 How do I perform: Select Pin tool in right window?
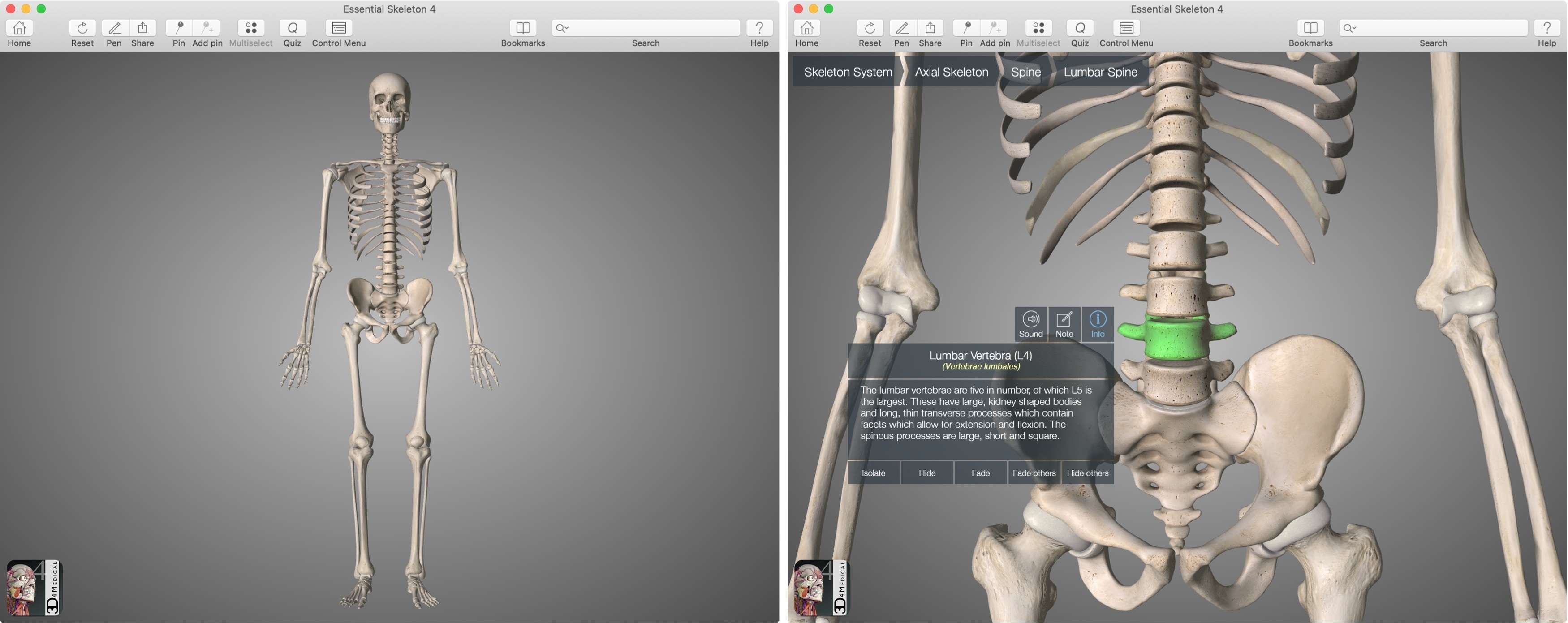(966, 28)
